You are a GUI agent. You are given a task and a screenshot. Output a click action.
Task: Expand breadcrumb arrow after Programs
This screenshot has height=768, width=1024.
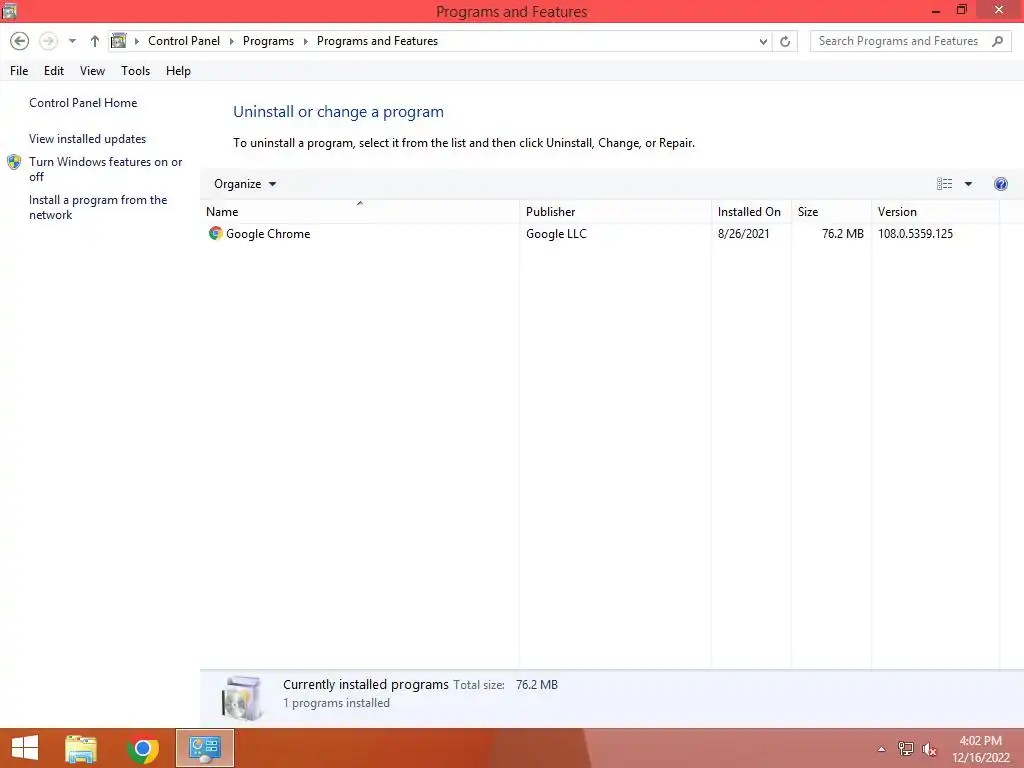click(x=305, y=41)
